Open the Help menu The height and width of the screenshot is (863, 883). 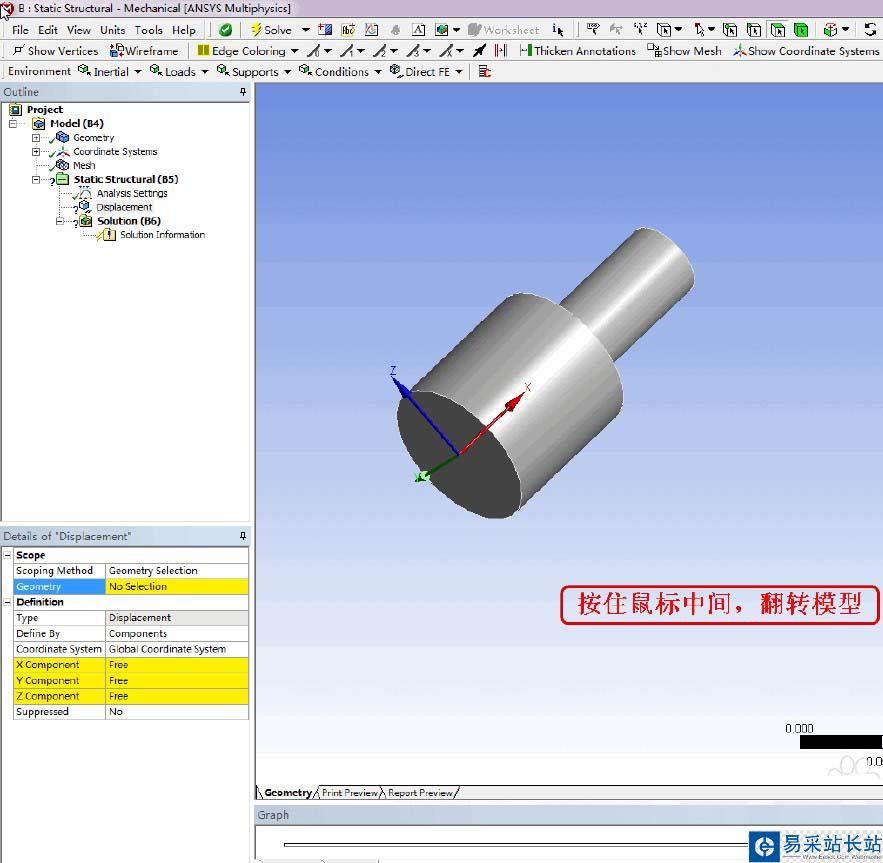pos(184,30)
